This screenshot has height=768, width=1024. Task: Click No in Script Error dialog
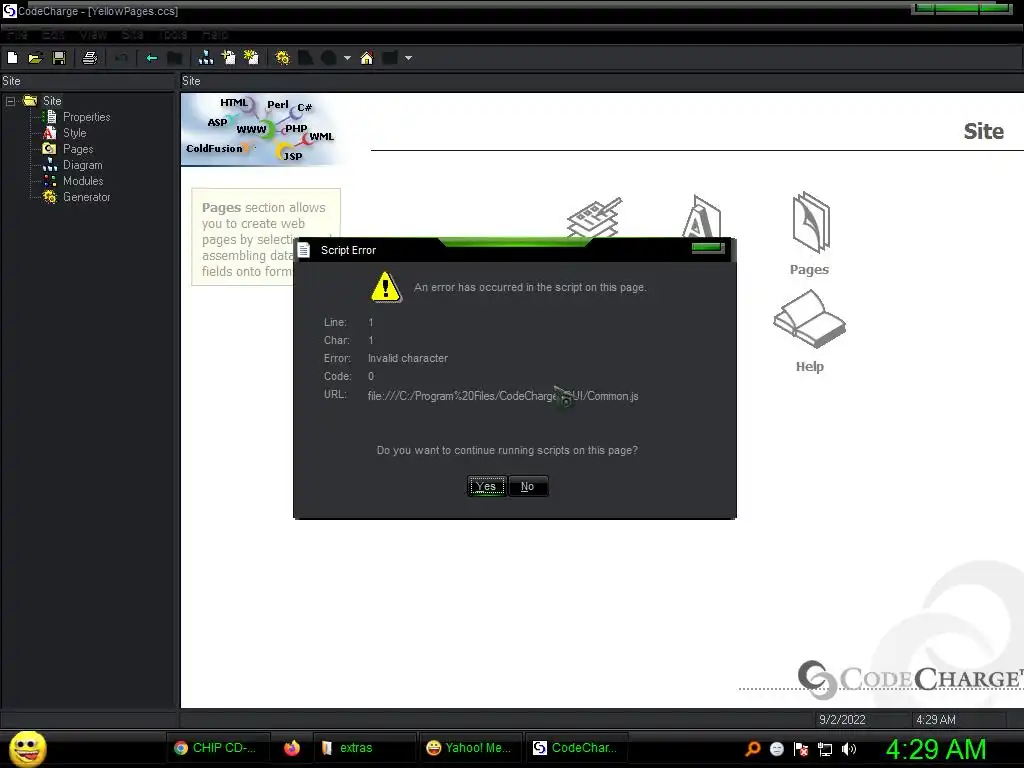pos(528,487)
